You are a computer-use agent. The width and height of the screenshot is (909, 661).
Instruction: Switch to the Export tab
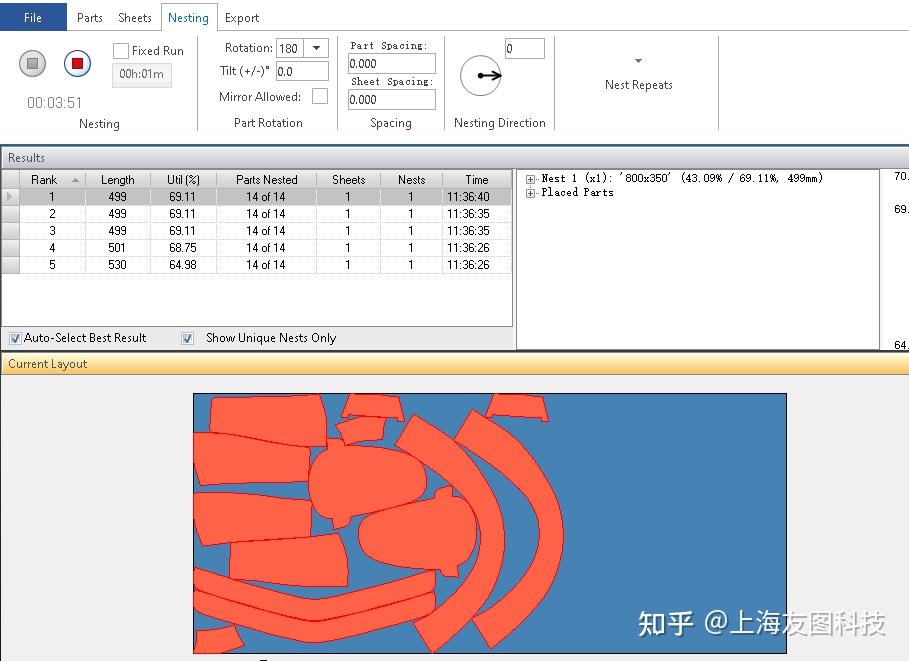[241, 17]
